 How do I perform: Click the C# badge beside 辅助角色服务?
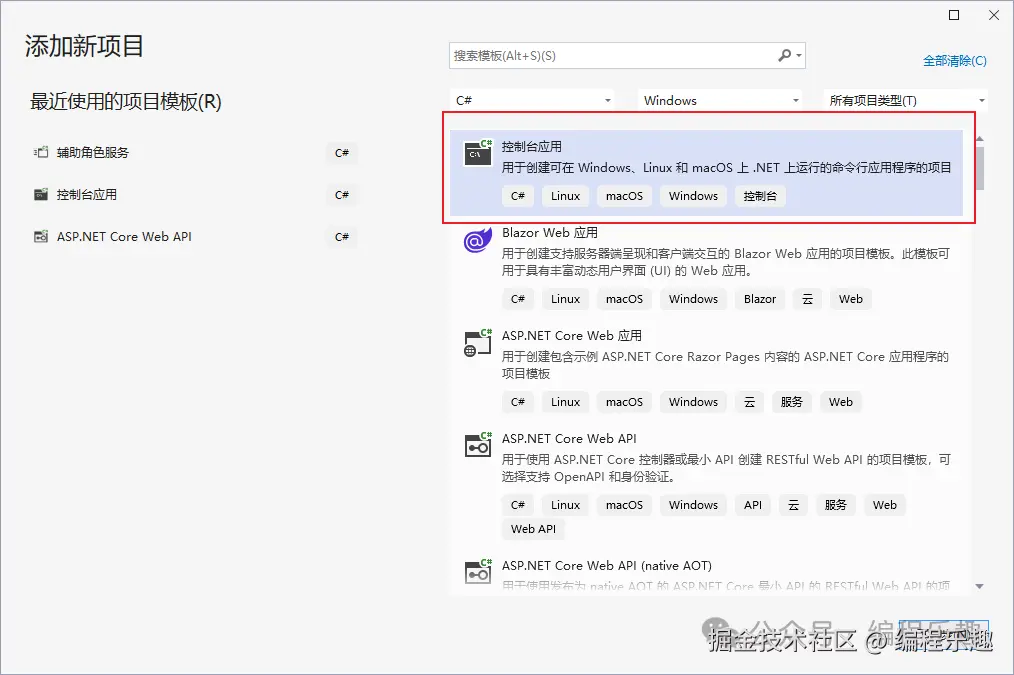click(x=341, y=153)
